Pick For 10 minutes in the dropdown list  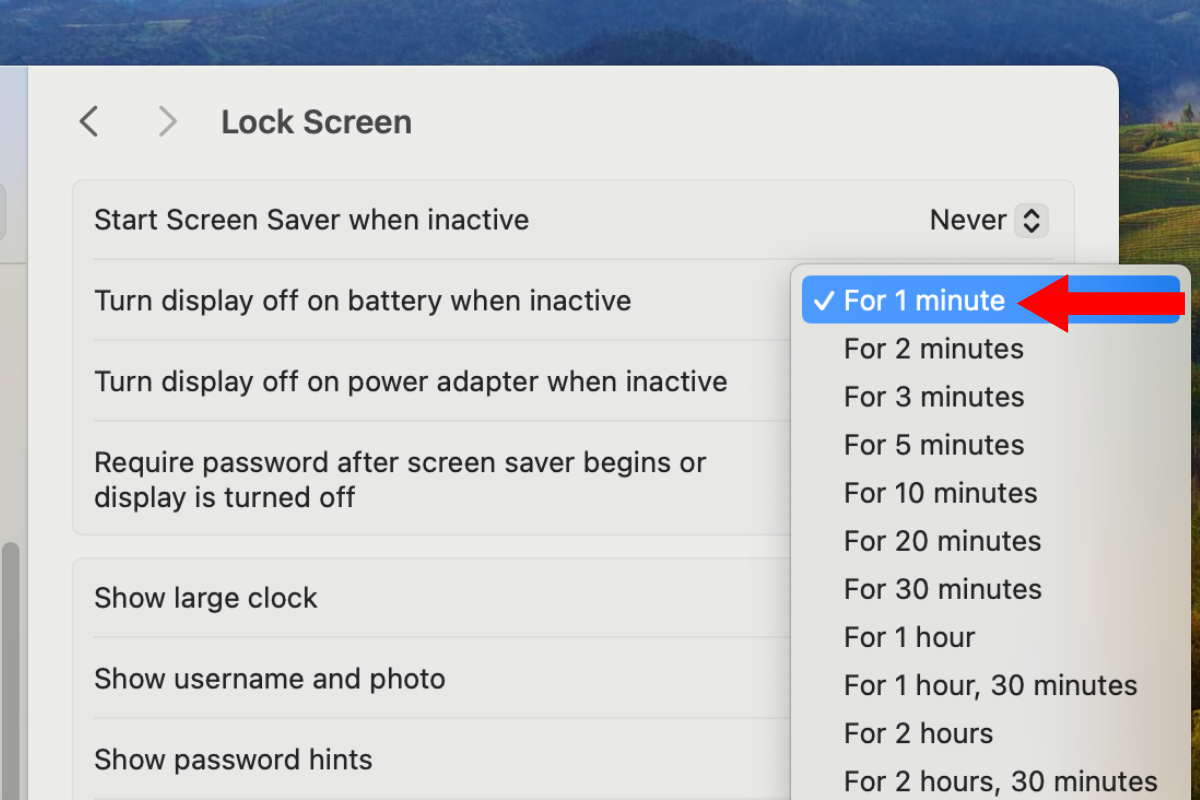tap(940, 493)
